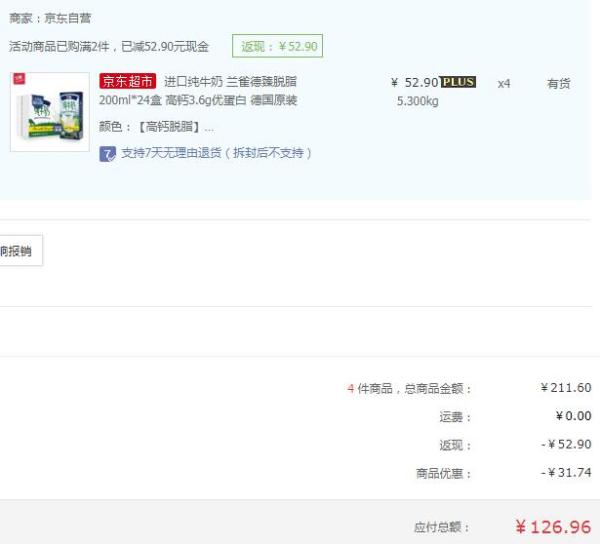This screenshot has width=600, height=544.
Task: Open the product title 进口纯牛奶 兰雀德臻脱脂
Action: point(230,81)
